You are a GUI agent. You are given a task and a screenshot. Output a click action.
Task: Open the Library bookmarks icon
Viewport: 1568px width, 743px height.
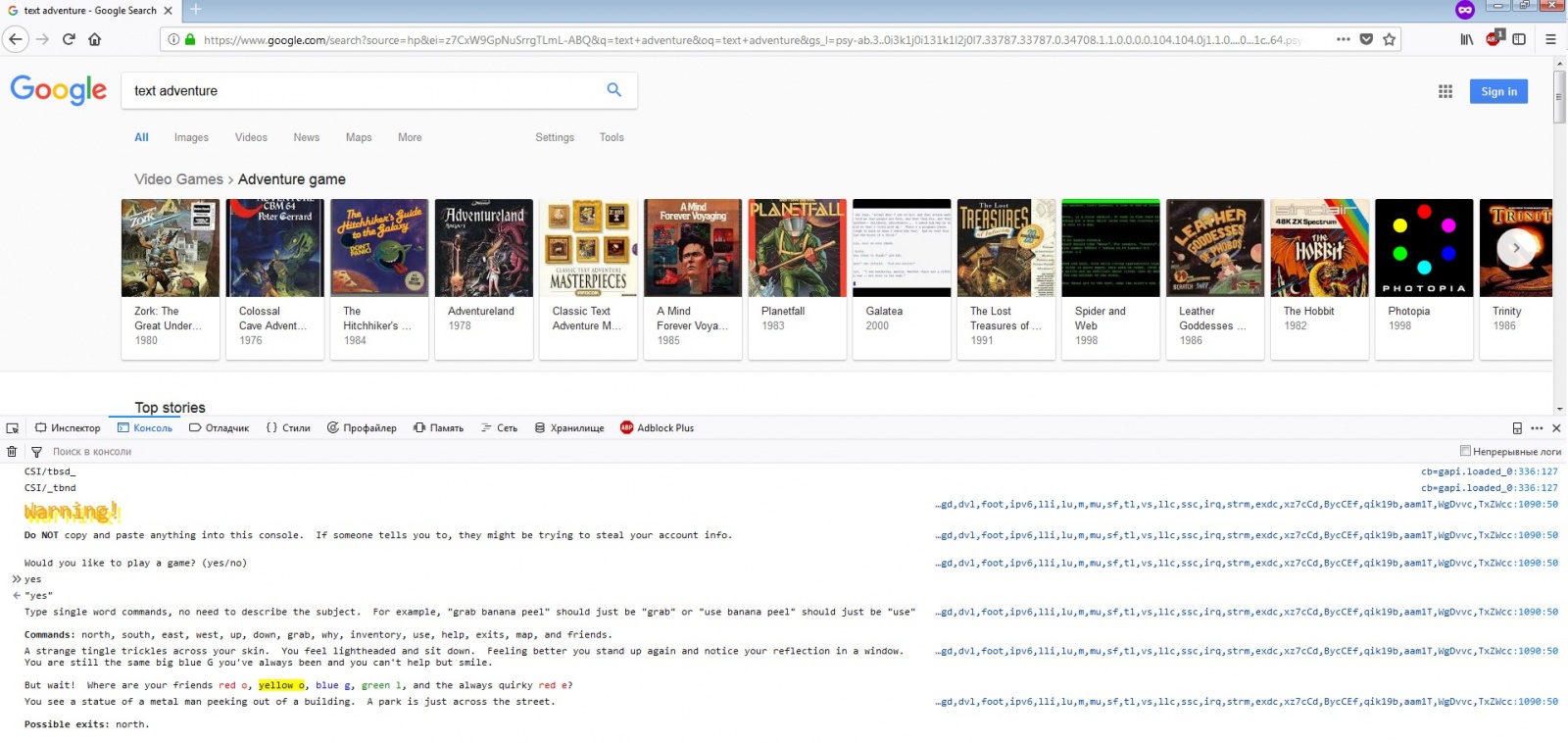click(x=1467, y=39)
